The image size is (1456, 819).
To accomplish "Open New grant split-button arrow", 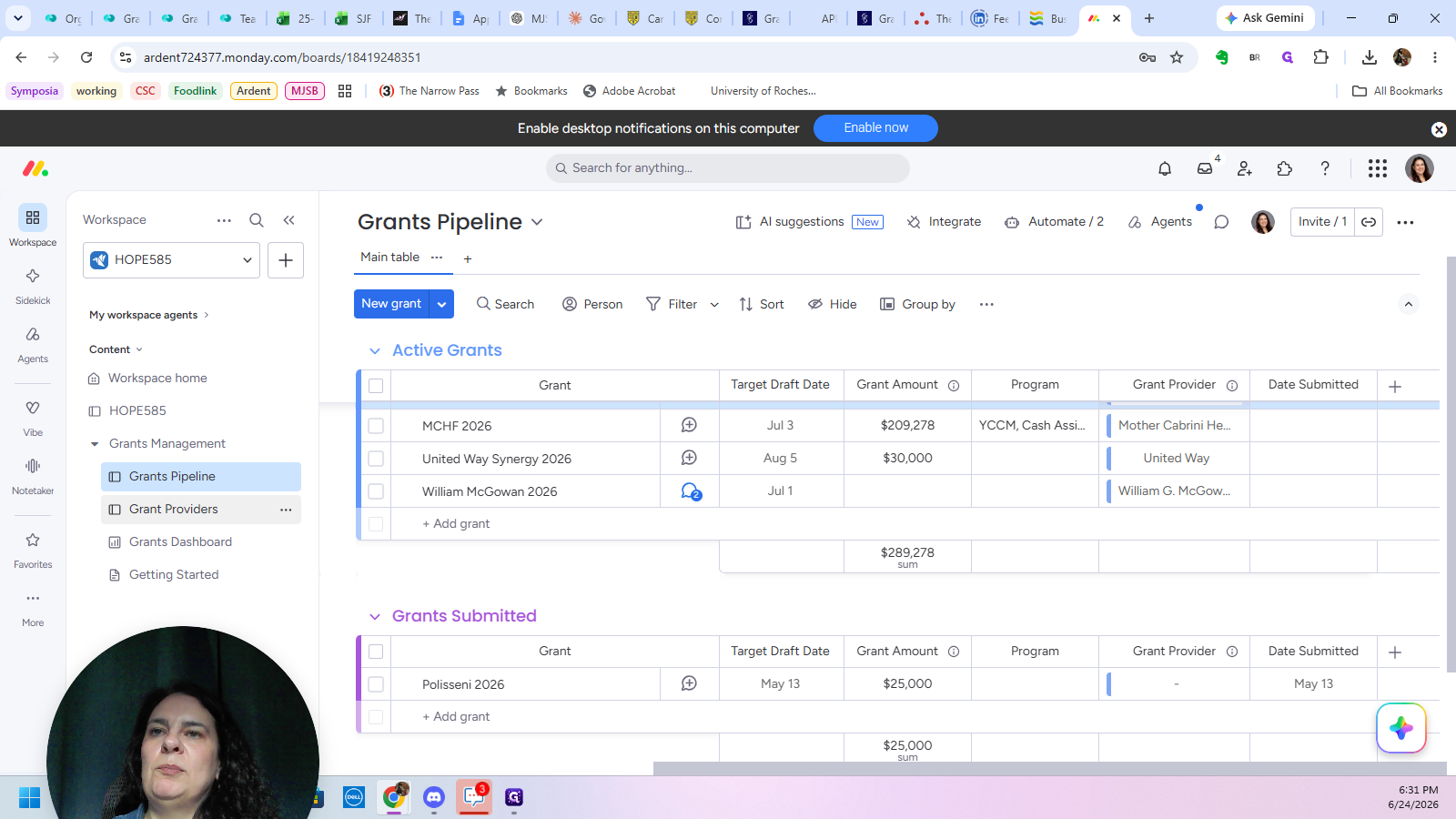I will 441,304.
